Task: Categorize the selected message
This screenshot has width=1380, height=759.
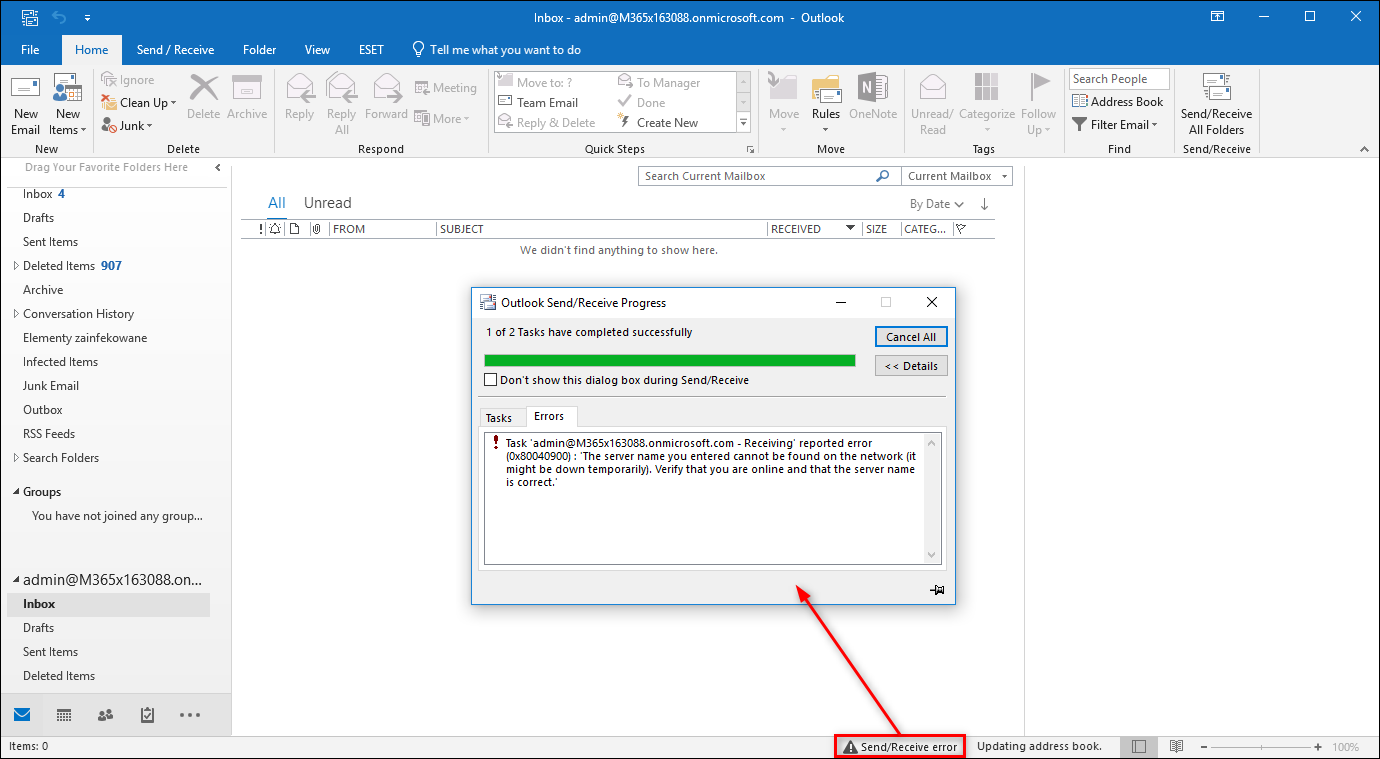Action: 987,103
